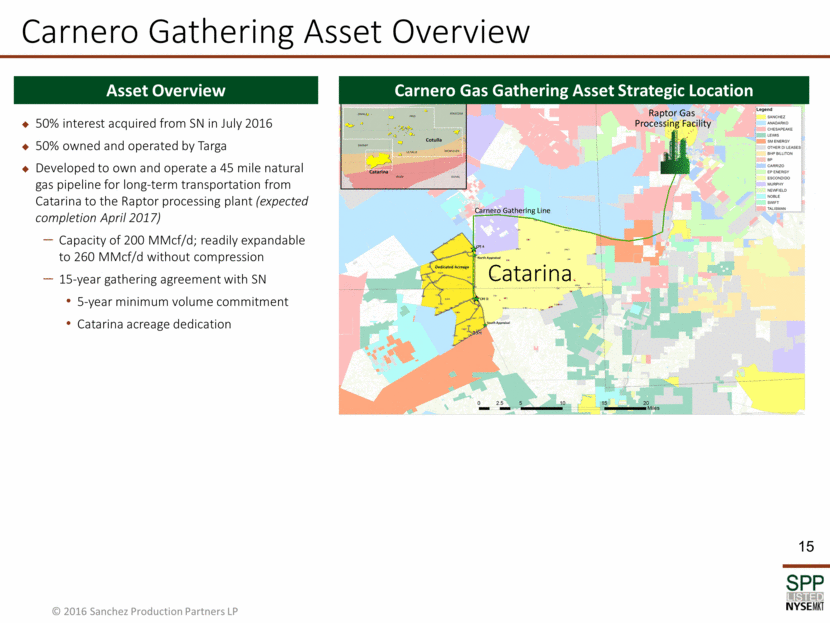
Task: Click the Raptor Gas Processing Facility plant icon
Action: point(679,158)
